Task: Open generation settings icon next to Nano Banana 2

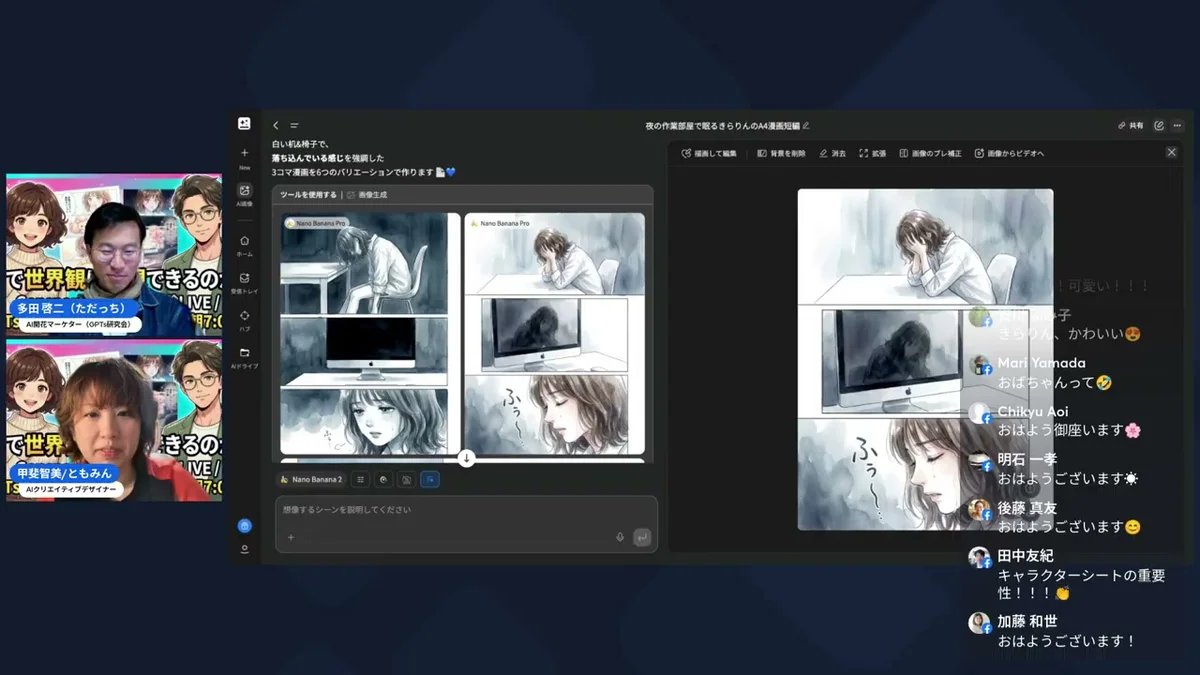Action: click(x=360, y=479)
